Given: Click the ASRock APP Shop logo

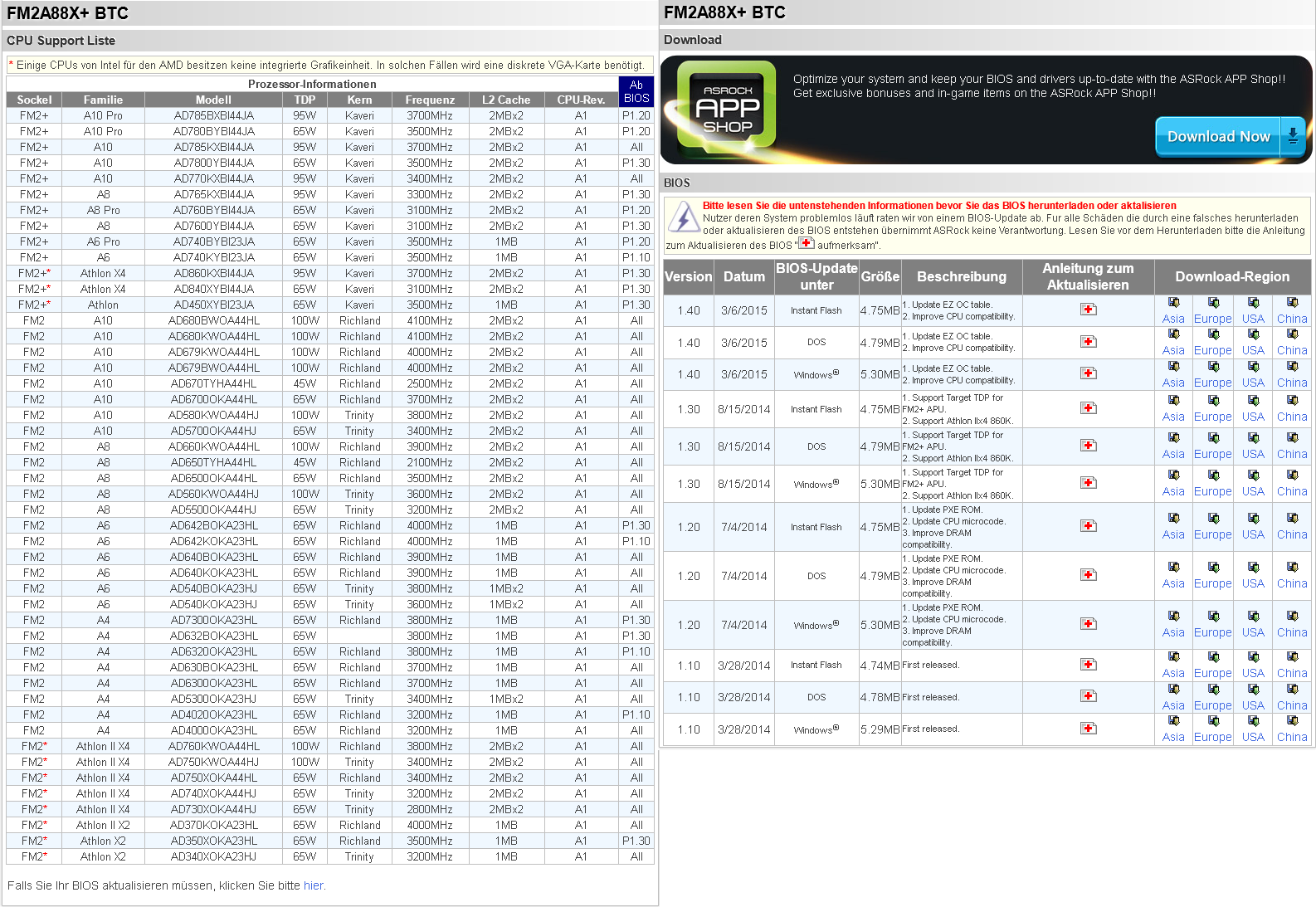Looking at the screenshot, I should 727,108.
